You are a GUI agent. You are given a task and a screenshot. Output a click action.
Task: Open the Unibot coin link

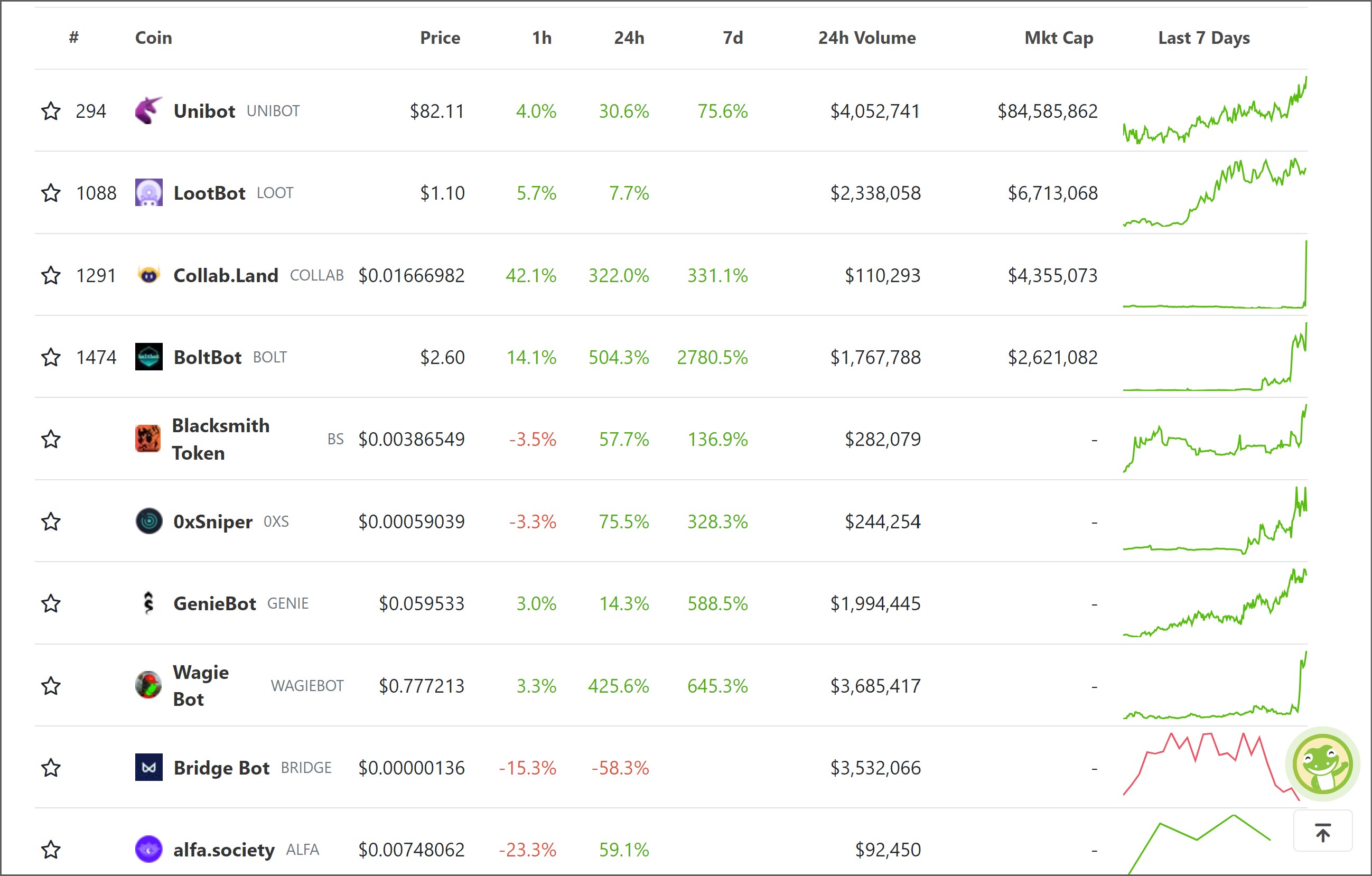(x=204, y=110)
